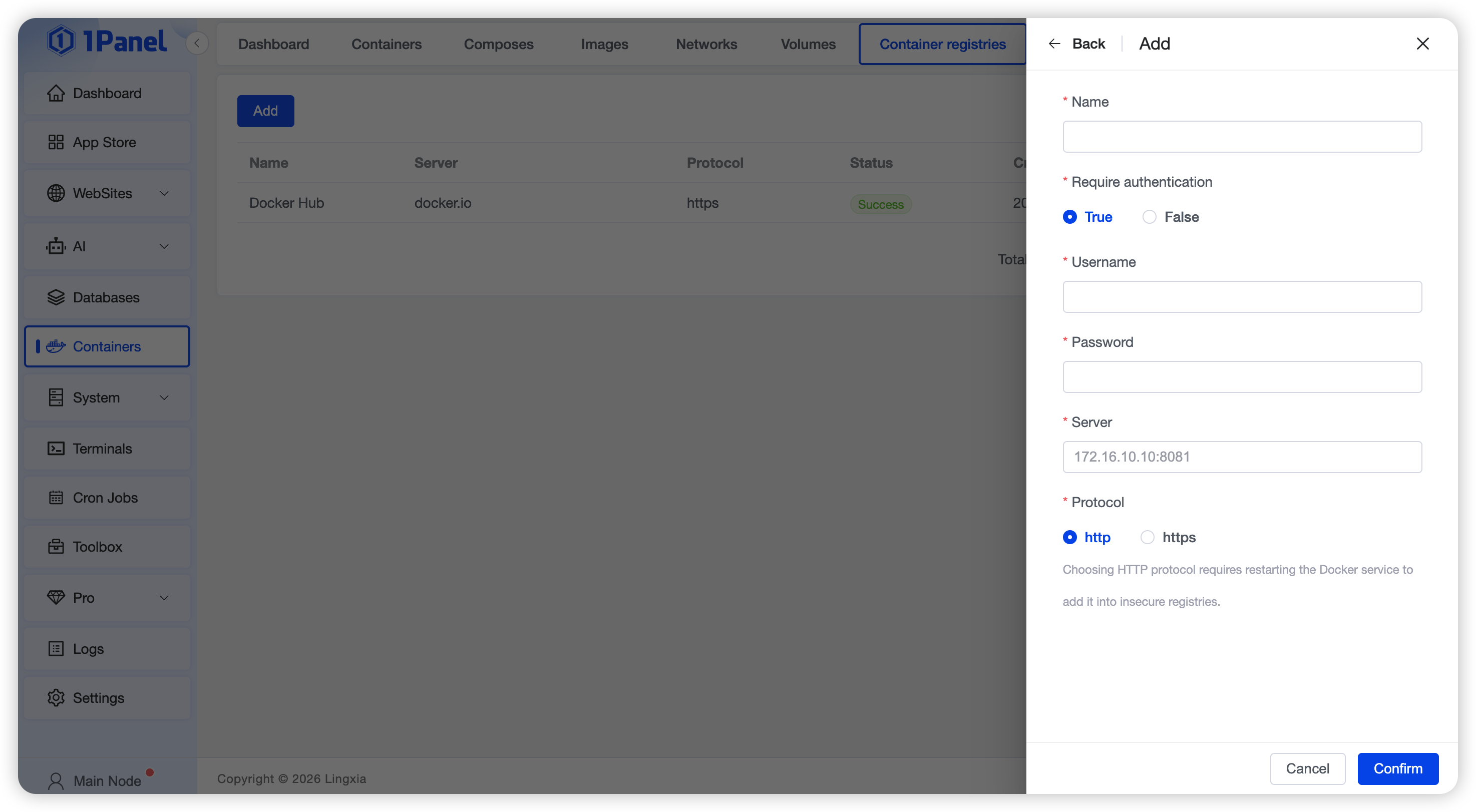Select the http protocol radio button
The image size is (1476, 812).
coord(1069,537)
